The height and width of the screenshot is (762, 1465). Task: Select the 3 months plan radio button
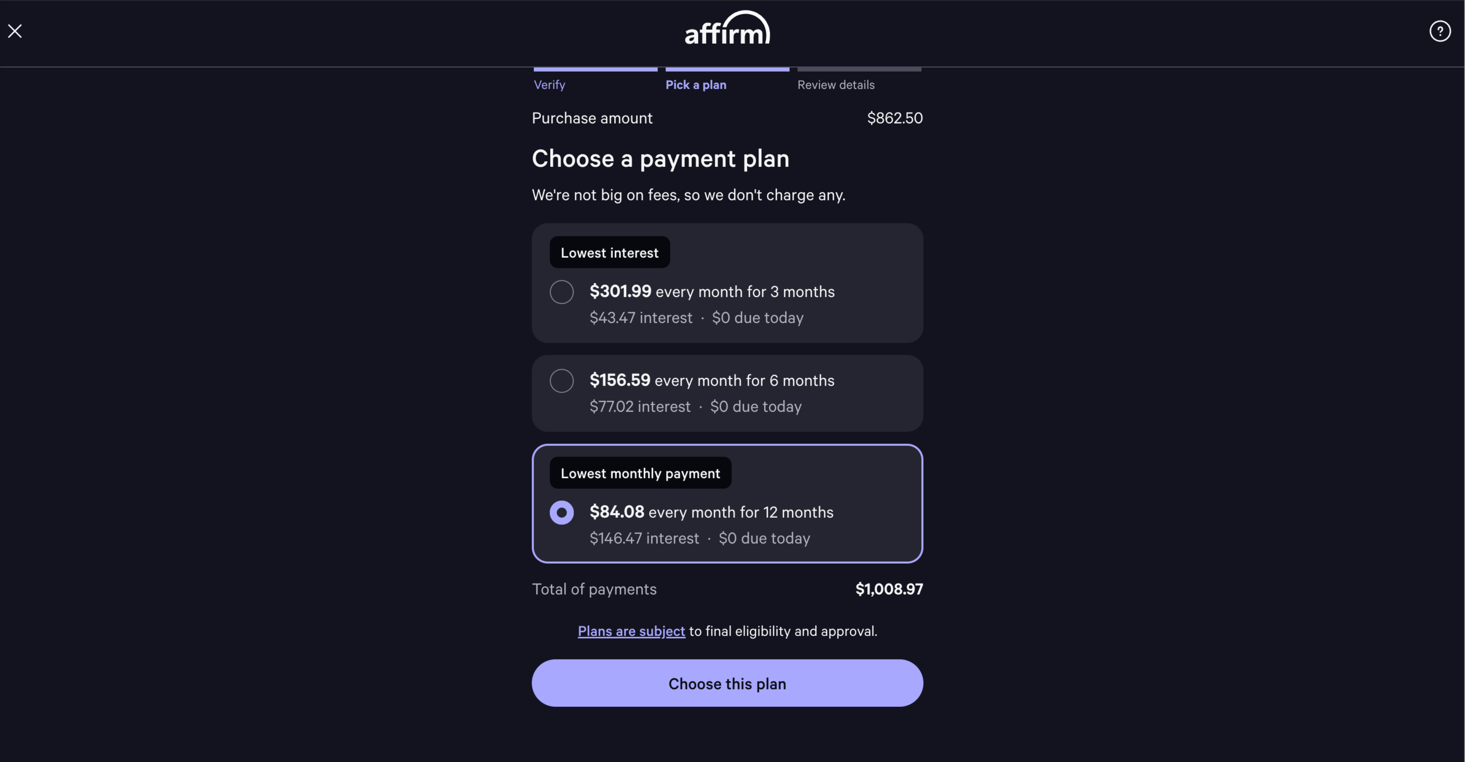pyautogui.click(x=562, y=292)
